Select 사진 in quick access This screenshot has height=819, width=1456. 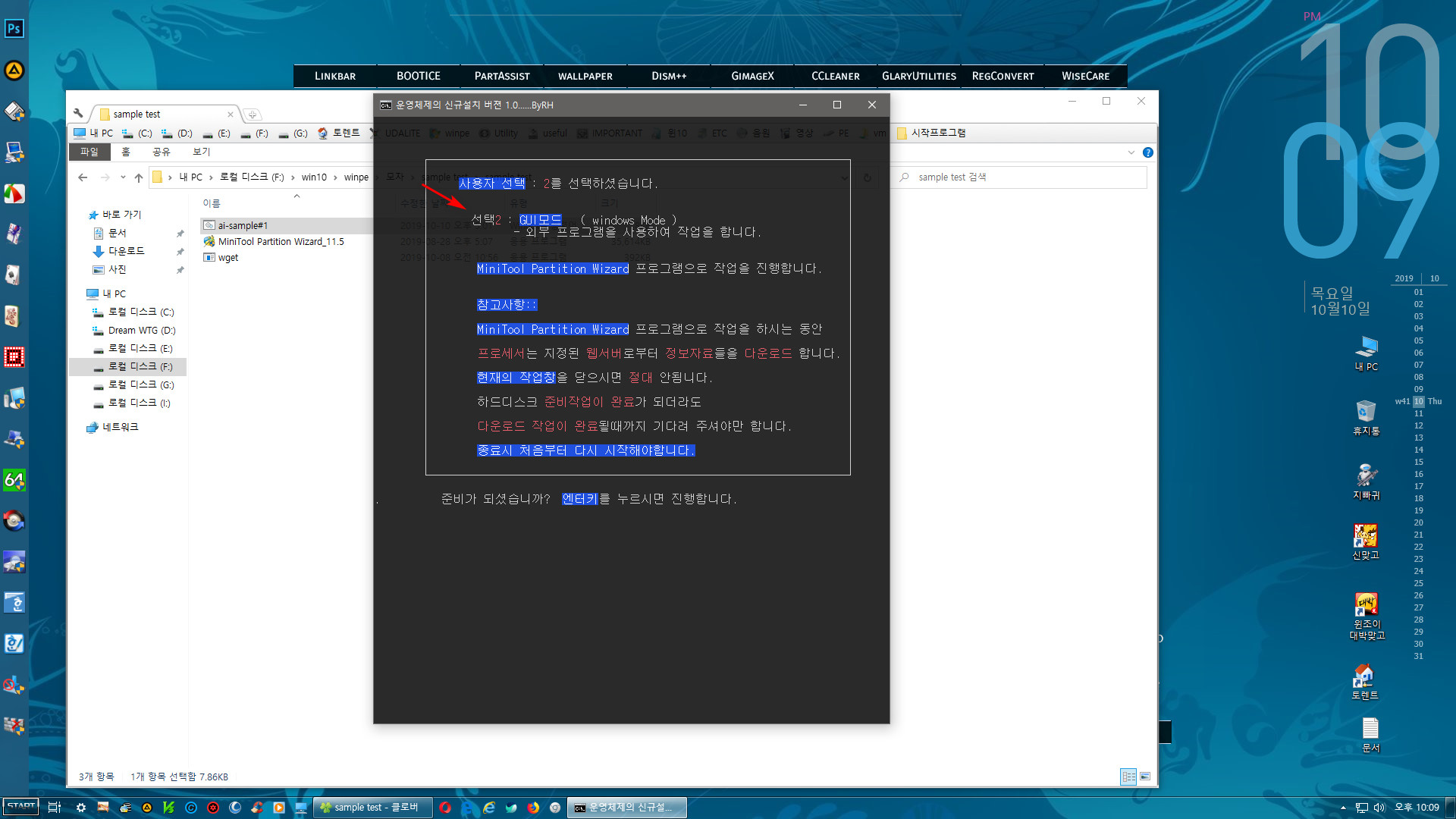[x=117, y=270]
